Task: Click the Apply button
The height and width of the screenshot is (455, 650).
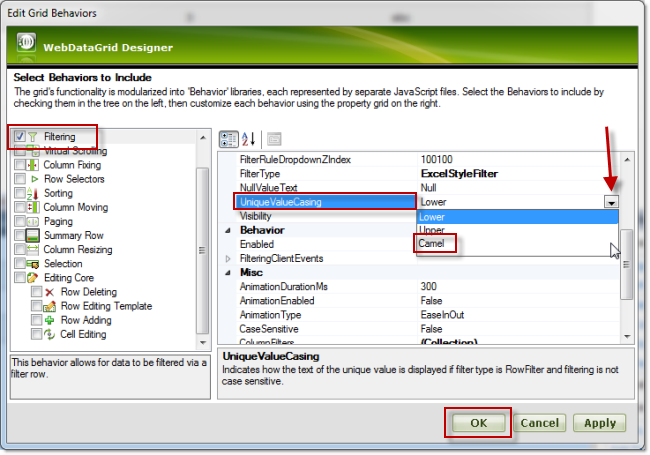Action: click(x=600, y=423)
